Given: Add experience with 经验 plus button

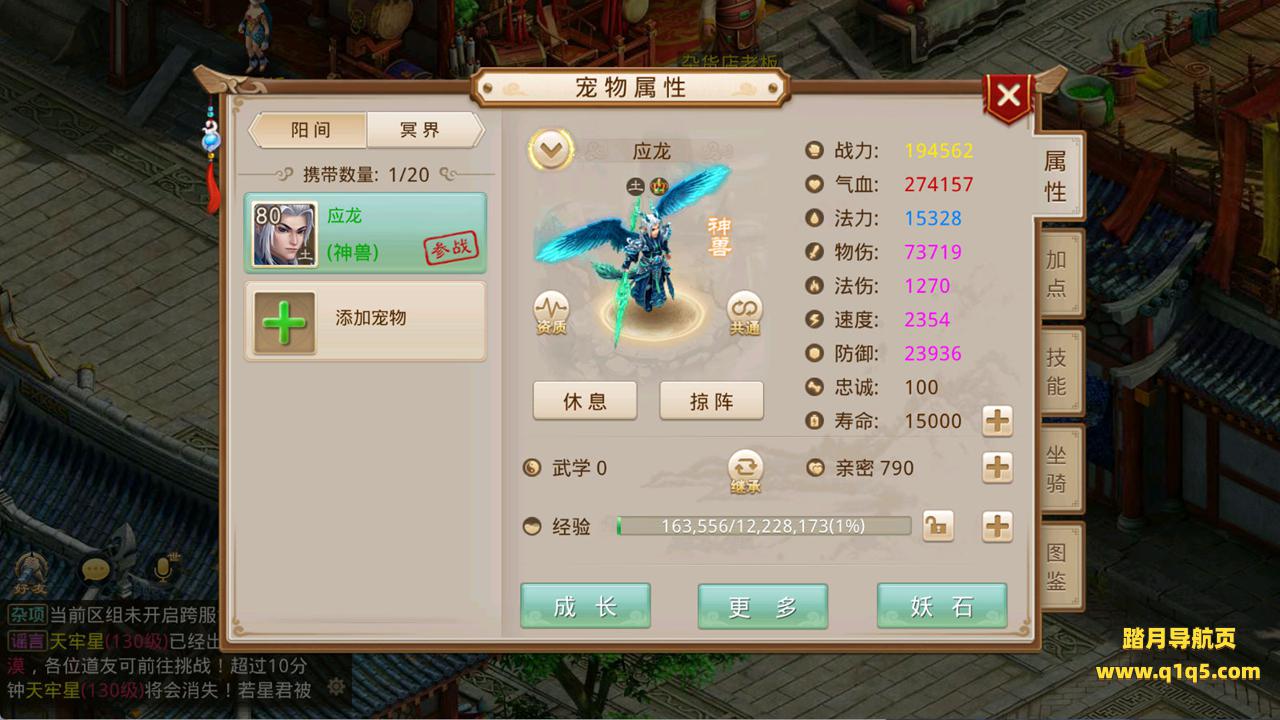Looking at the screenshot, I should pos(997,526).
